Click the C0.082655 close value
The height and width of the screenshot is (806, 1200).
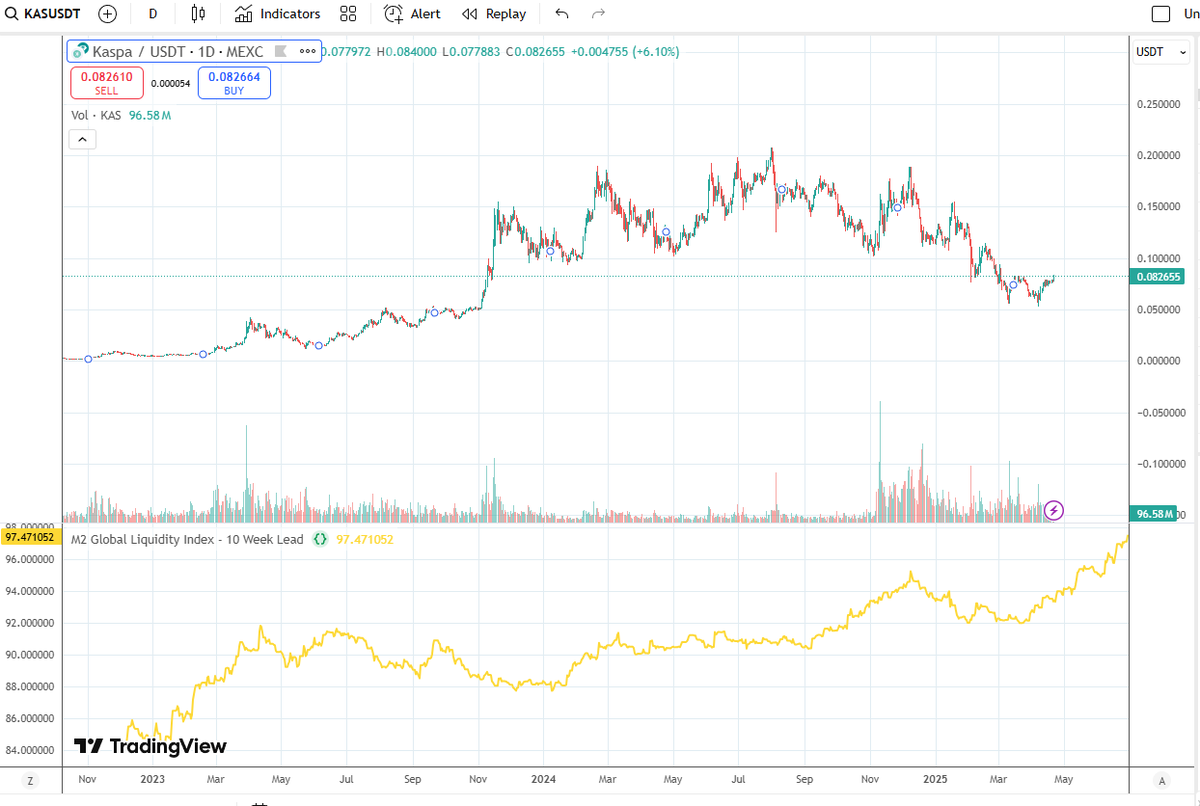click(x=535, y=52)
